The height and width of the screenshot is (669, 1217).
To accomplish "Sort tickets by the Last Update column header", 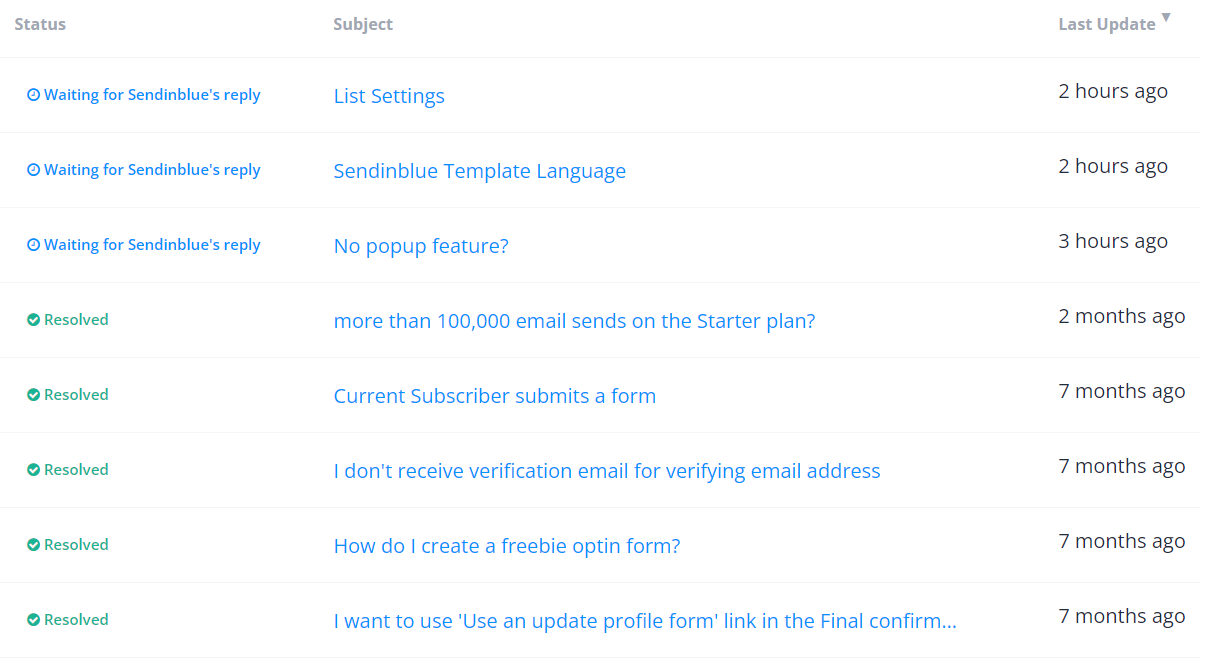I will [x=1107, y=25].
